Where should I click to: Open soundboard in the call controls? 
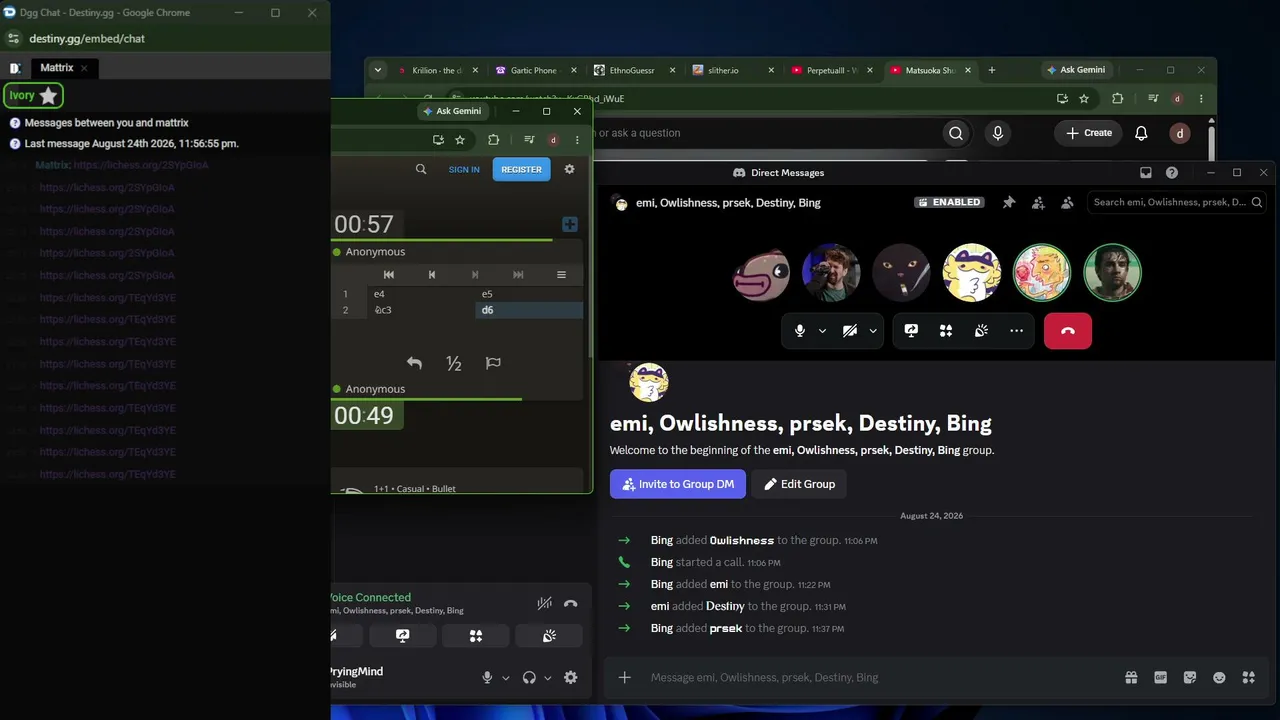981,331
